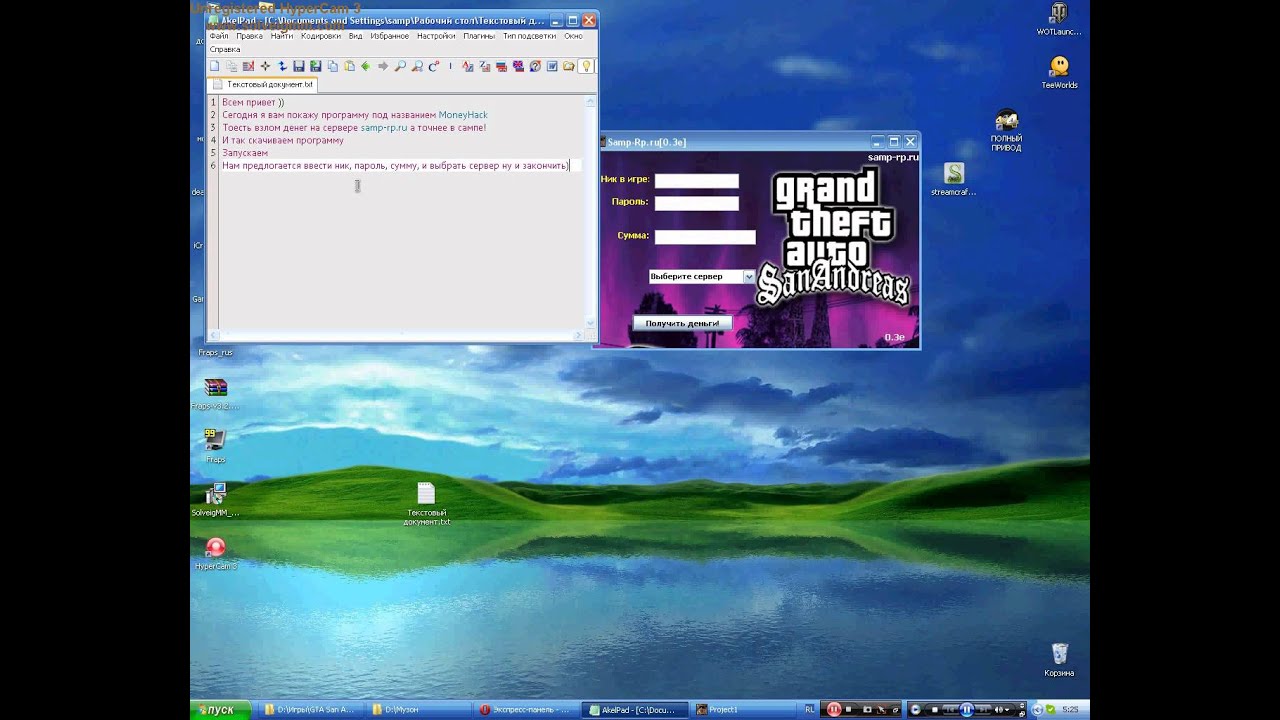Click the Ник в игре input field
The image size is (1280, 720).
696,181
